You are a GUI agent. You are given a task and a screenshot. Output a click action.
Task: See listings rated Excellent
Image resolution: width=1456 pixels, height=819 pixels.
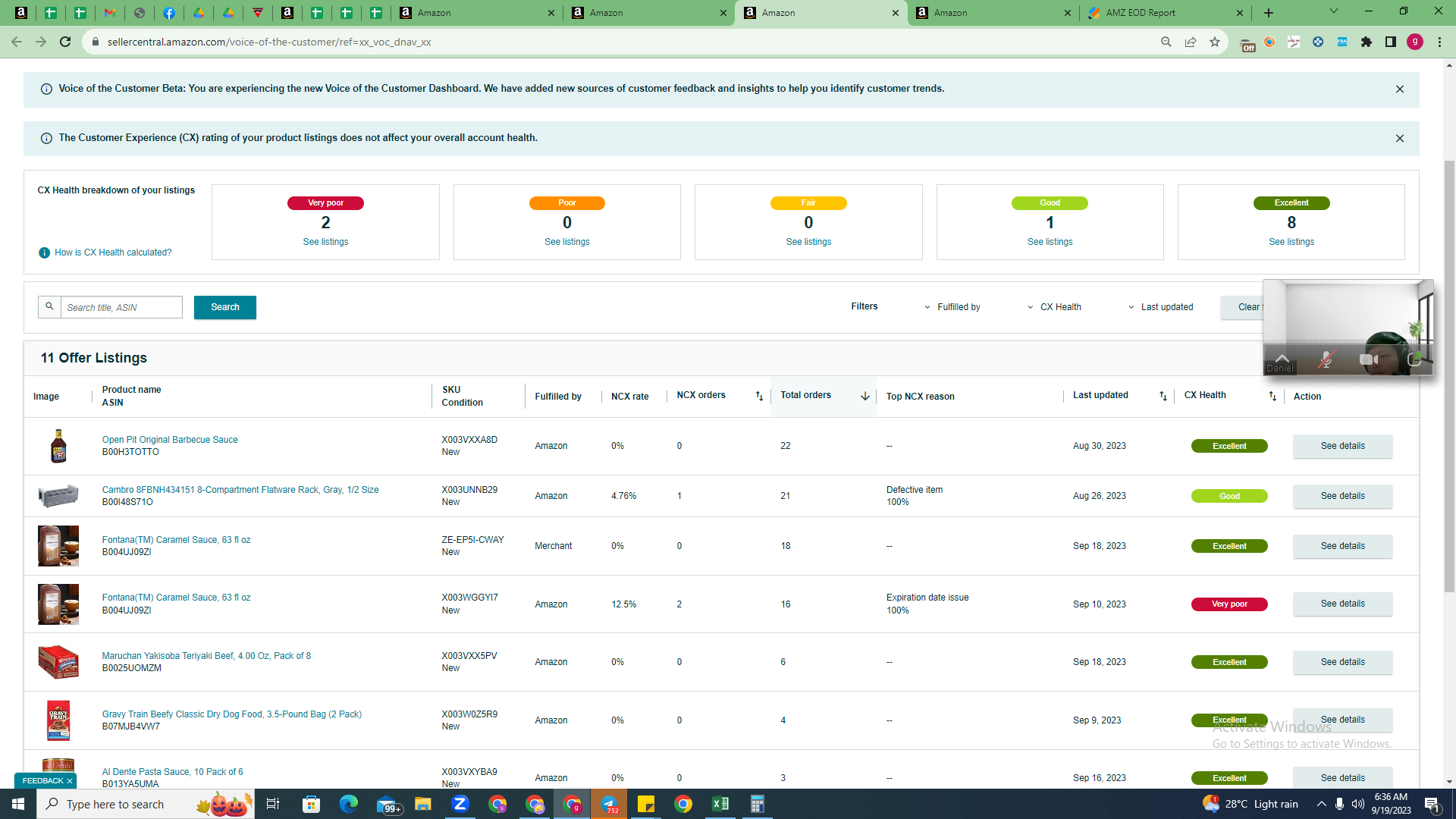tap(1291, 242)
